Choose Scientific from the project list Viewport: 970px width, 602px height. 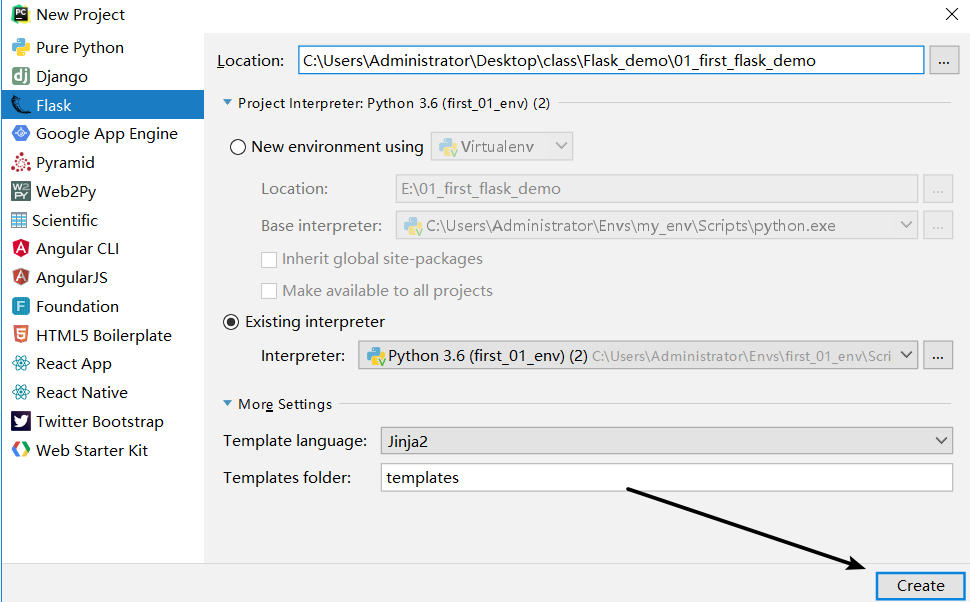65,220
